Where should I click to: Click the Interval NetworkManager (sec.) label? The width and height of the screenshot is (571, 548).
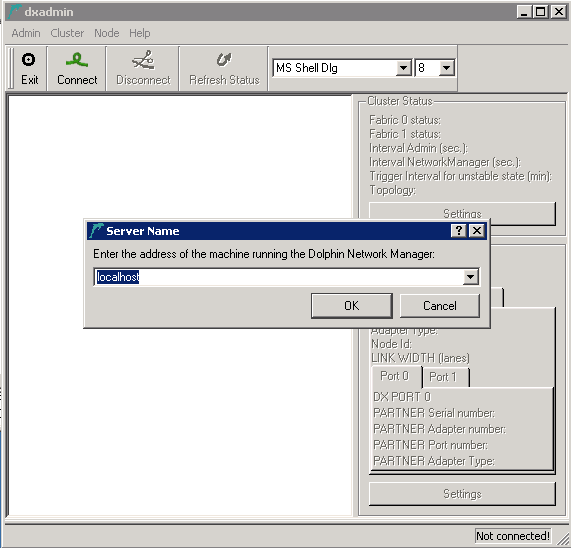[x=445, y=162]
